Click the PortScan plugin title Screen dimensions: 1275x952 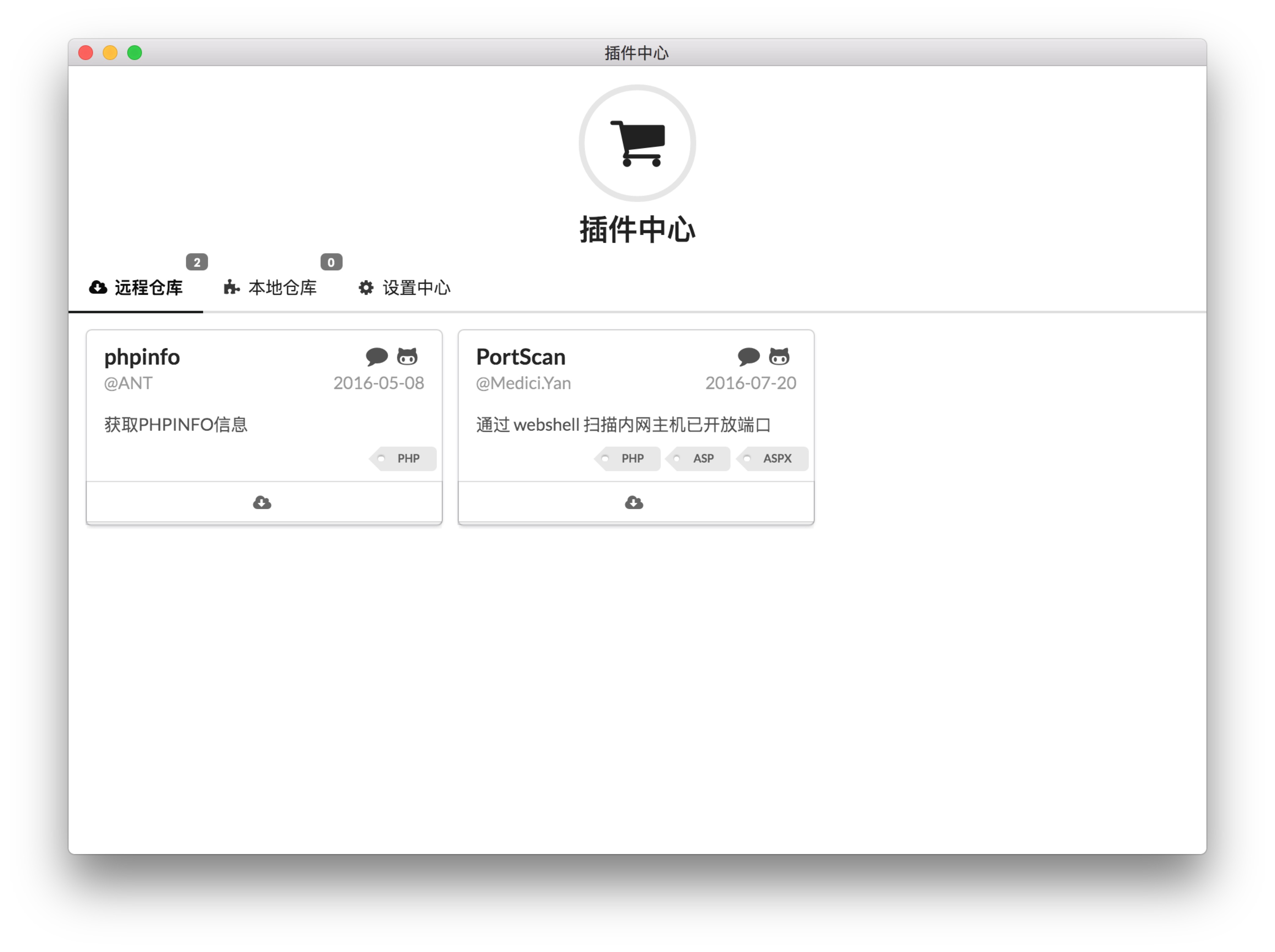pos(520,357)
